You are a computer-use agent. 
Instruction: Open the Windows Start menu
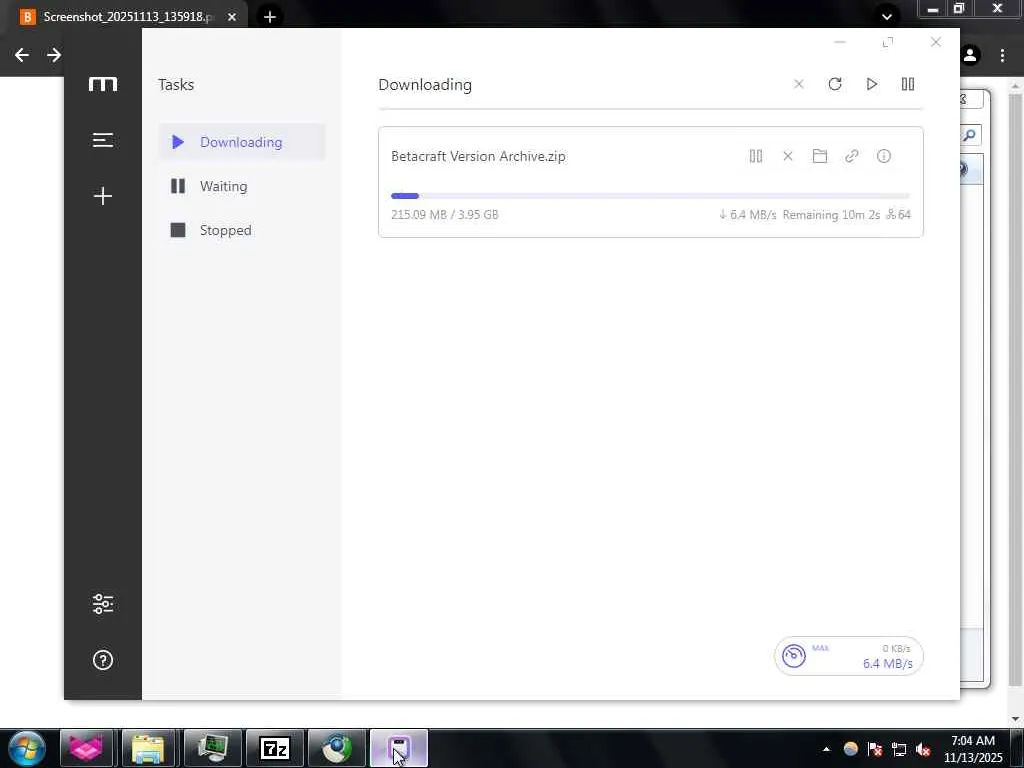pos(27,748)
